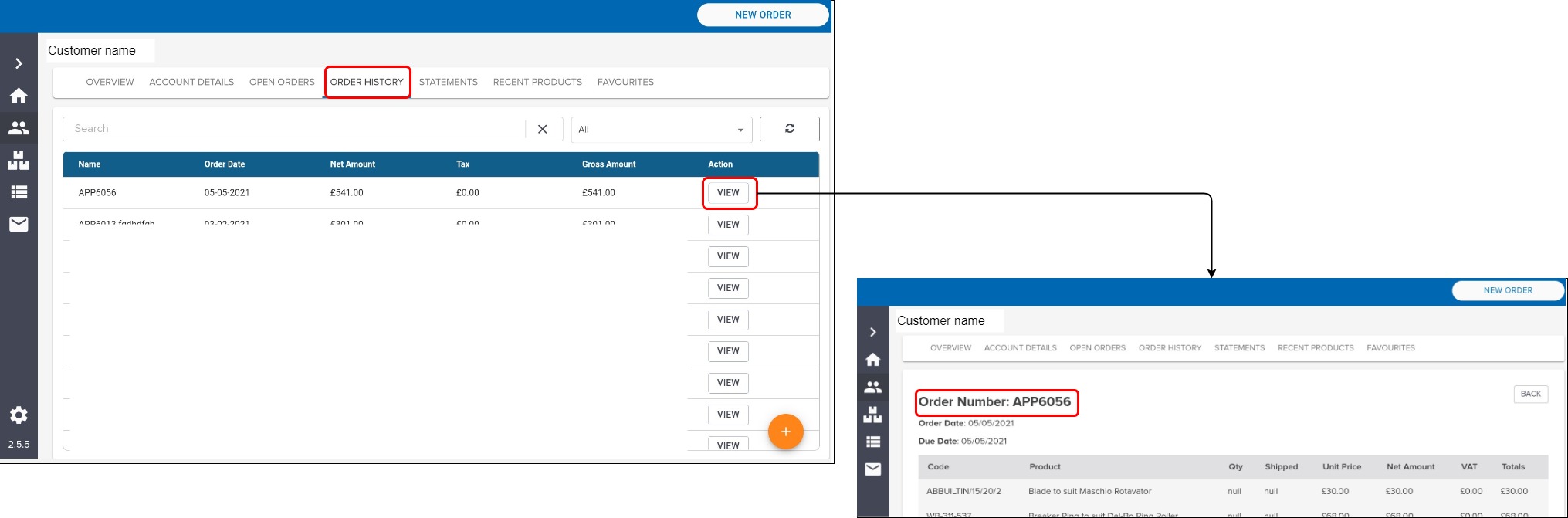Open settings via the gear icon

point(19,415)
